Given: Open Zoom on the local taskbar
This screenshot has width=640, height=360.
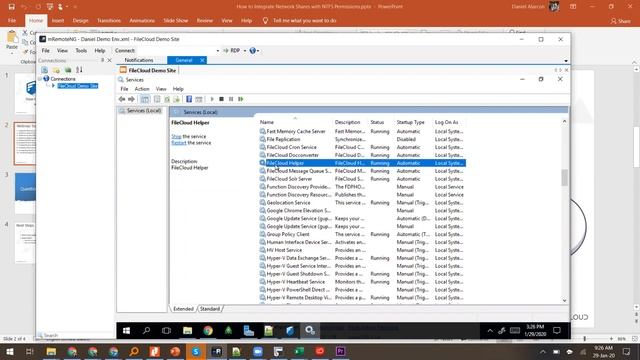Looking at the screenshot, I should pyautogui.click(x=258, y=351).
